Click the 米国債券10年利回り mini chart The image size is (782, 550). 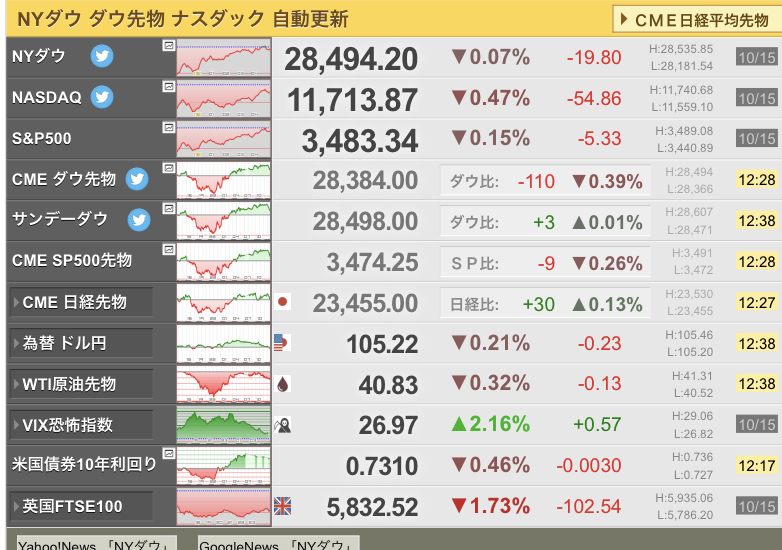click(x=223, y=466)
